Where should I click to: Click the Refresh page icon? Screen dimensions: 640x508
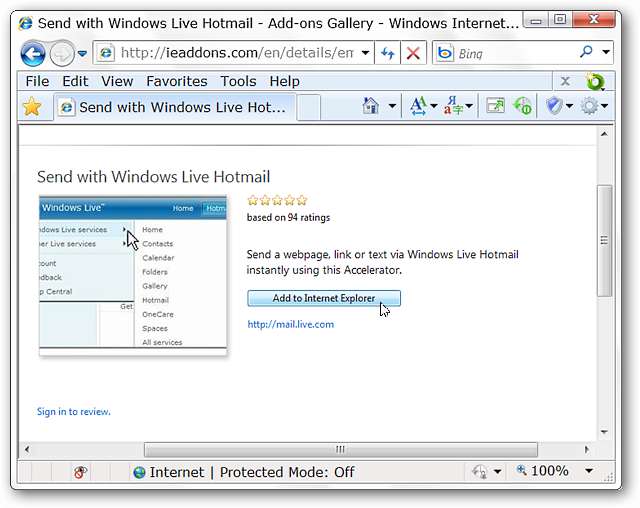387,53
